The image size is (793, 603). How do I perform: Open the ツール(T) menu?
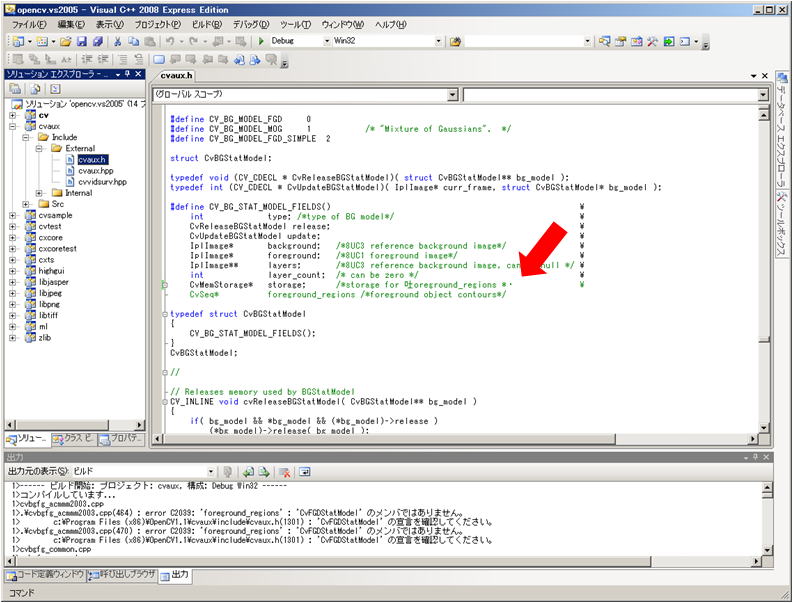click(x=295, y=24)
